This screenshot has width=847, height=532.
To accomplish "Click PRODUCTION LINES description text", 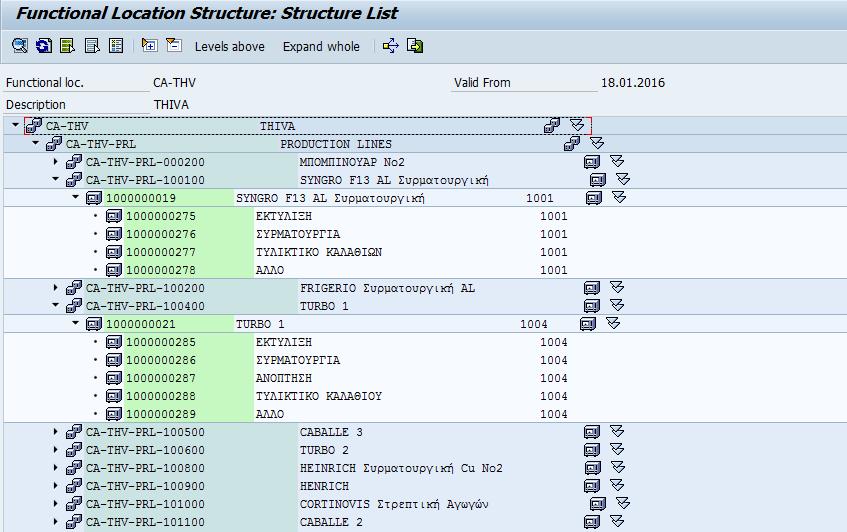I will click(336, 144).
